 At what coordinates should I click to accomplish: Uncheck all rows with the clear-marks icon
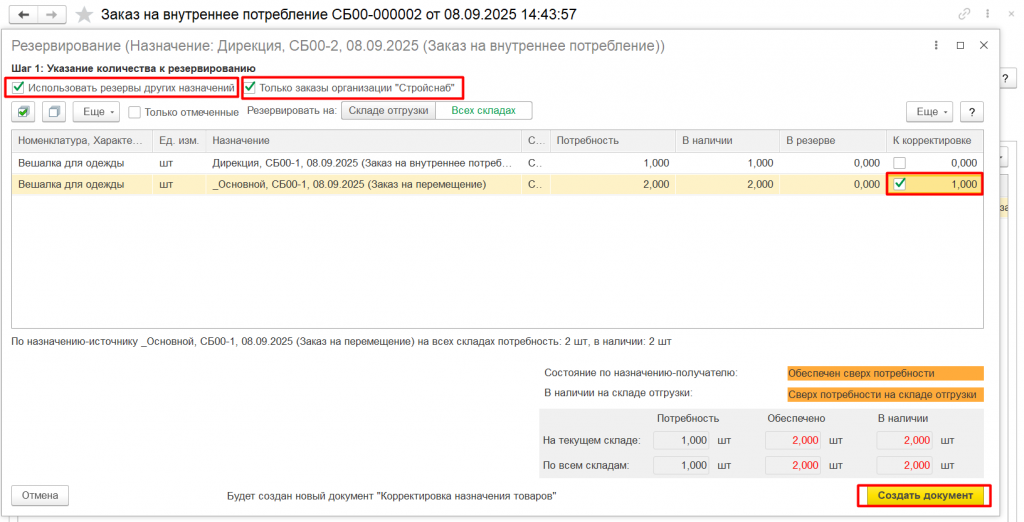[54, 112]
